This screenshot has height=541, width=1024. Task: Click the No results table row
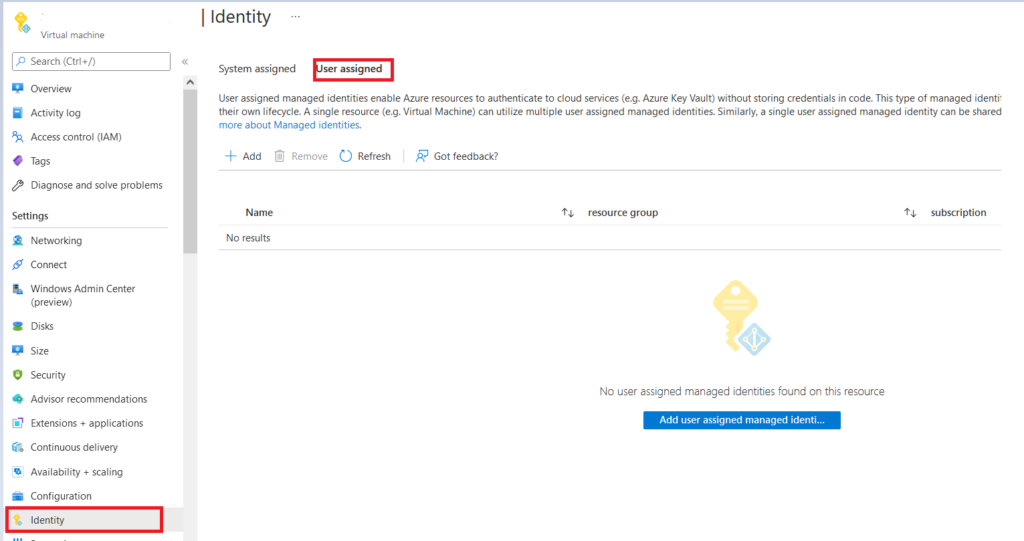609,238
